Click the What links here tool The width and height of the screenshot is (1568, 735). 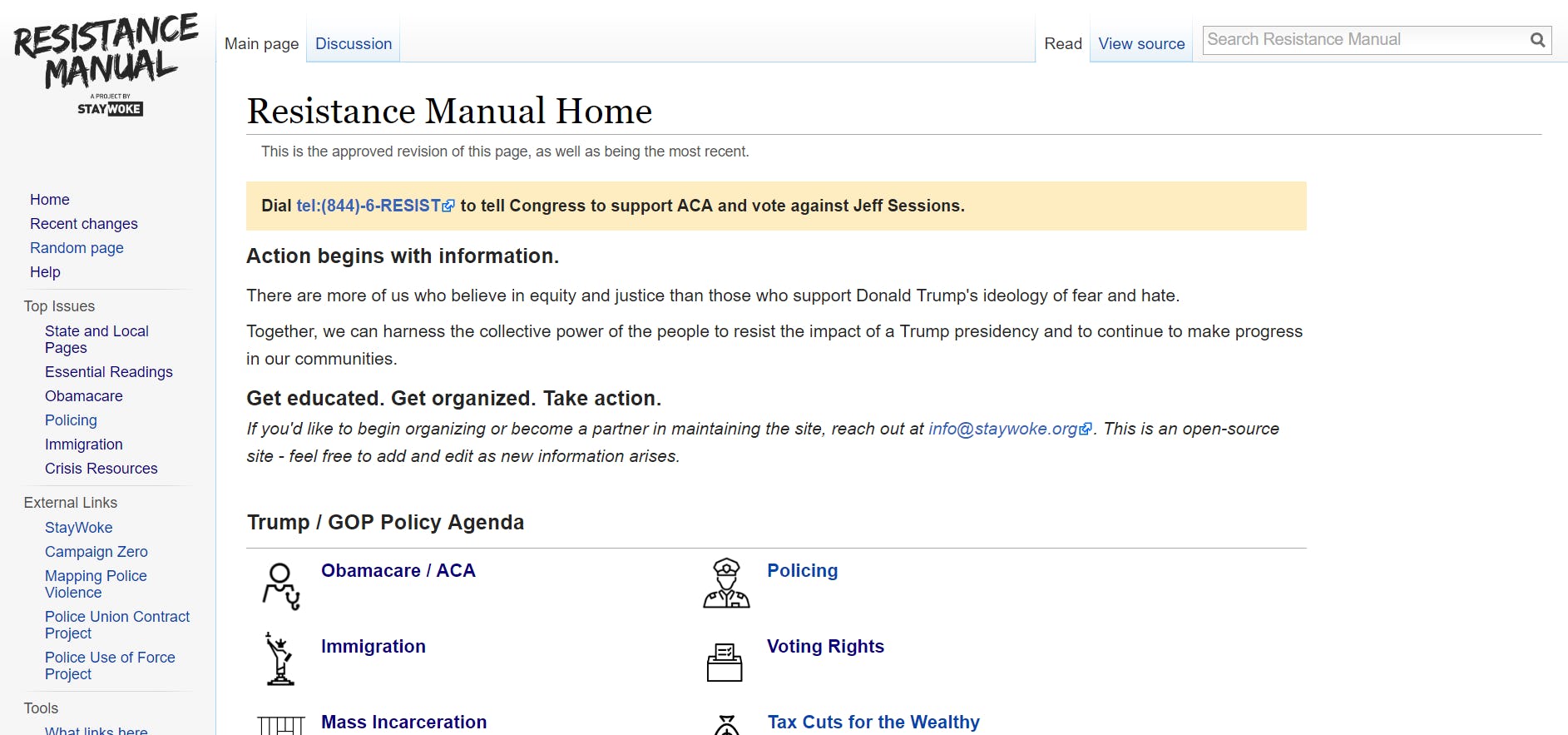click(96, 729)
